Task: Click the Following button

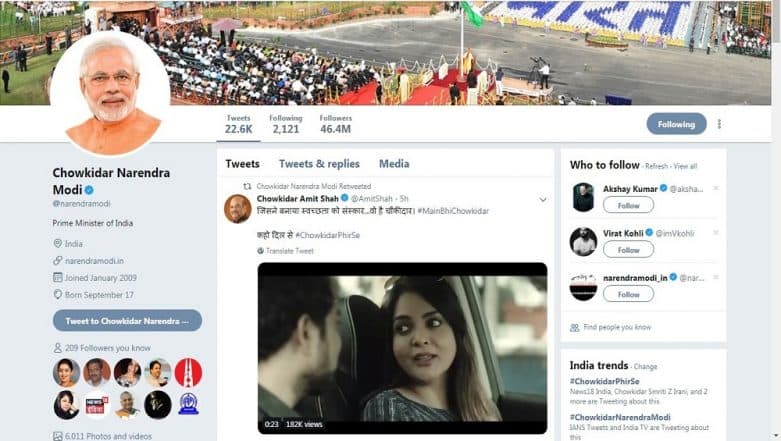Action: pos(676,124)
